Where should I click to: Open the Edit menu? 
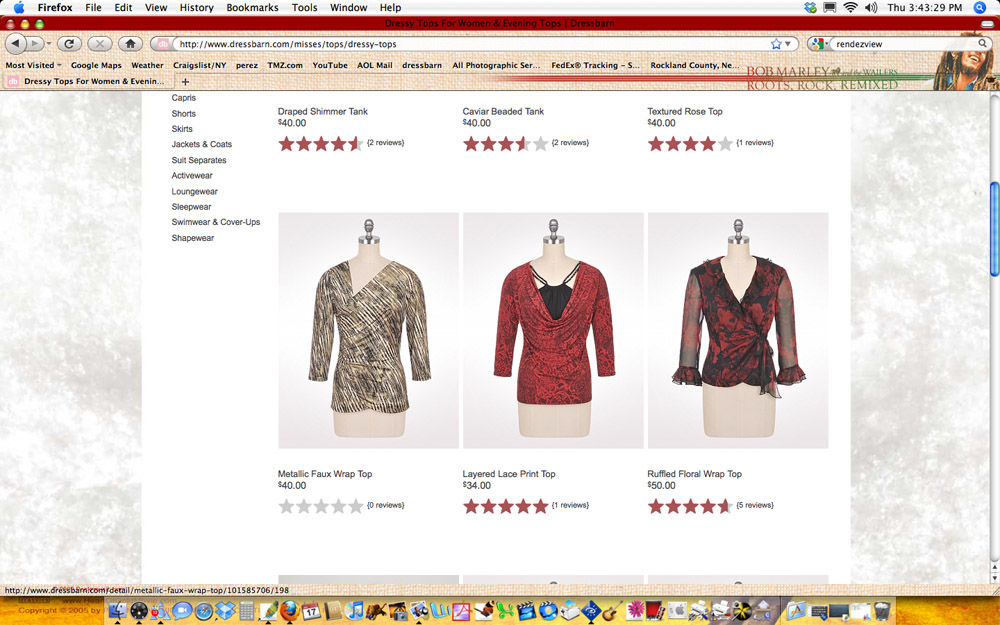point(123,8)
